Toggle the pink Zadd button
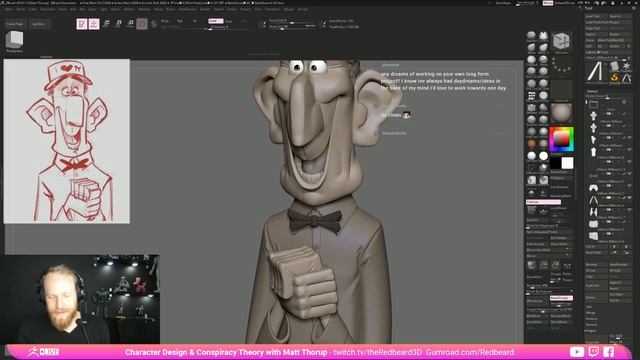640x360 pixels. [216, 21]
